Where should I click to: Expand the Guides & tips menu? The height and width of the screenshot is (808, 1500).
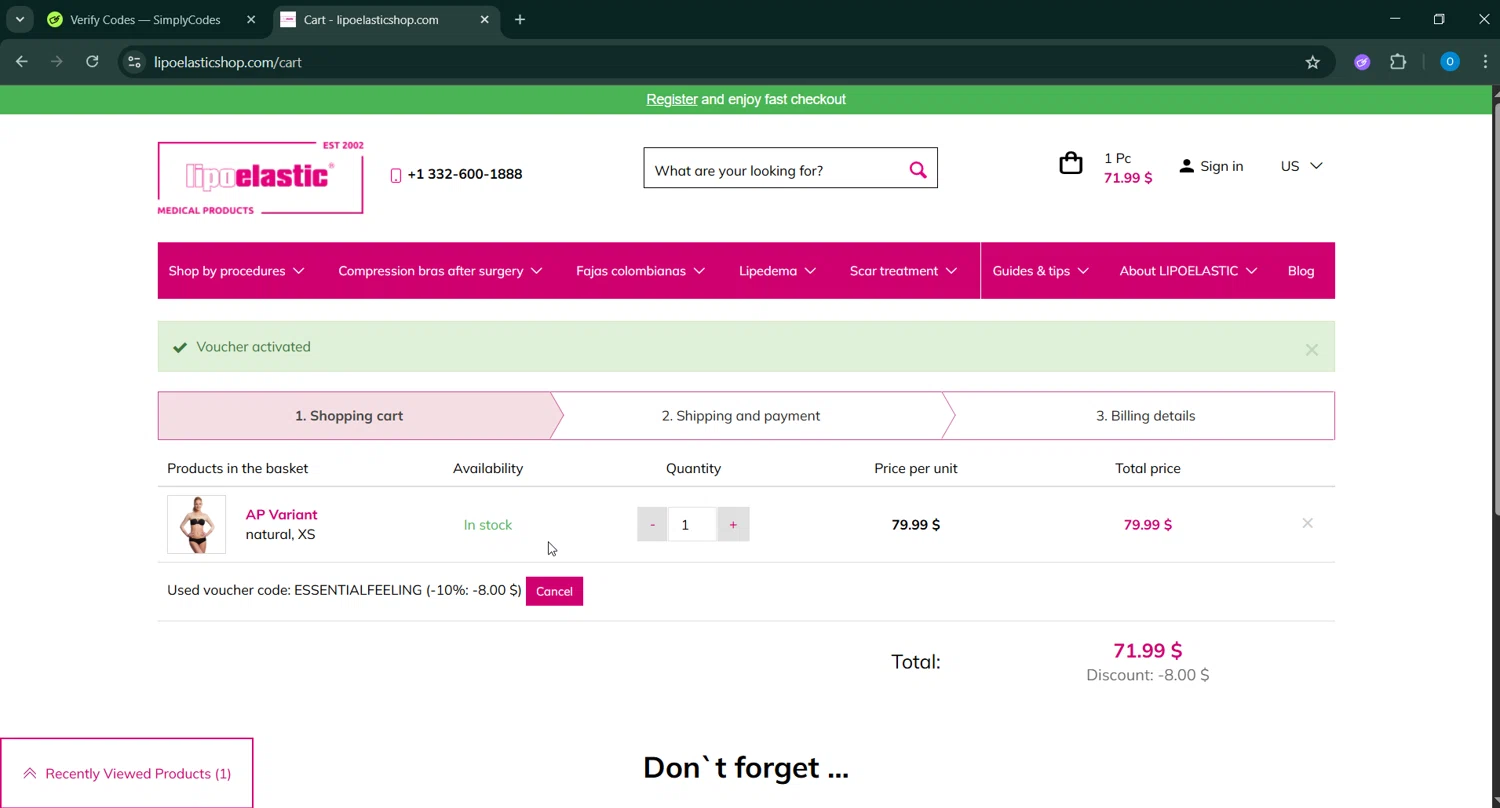point(1040,271)
